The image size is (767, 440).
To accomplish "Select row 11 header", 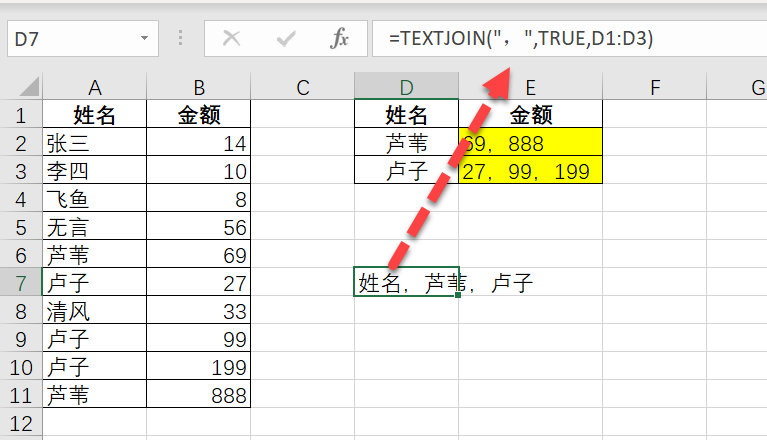I will pyautogui.click(x=21, y=395).
